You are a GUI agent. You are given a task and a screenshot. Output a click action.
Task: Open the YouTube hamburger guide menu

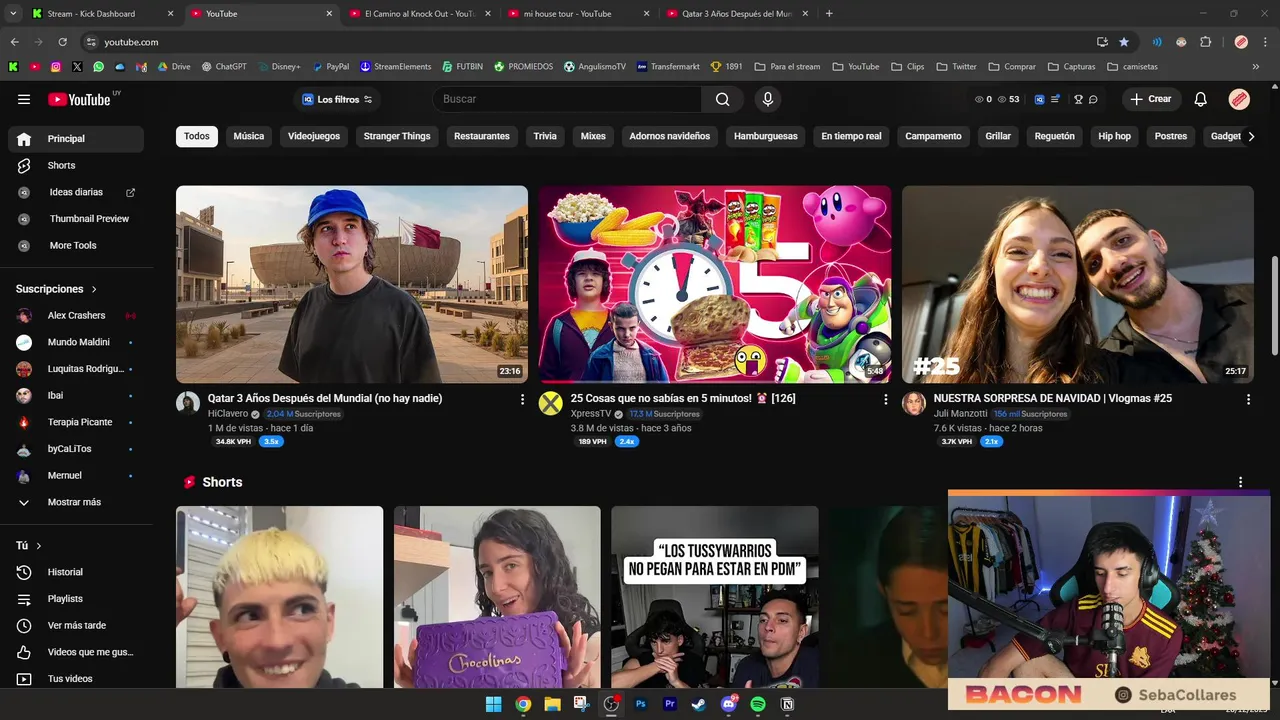[24, 99]
